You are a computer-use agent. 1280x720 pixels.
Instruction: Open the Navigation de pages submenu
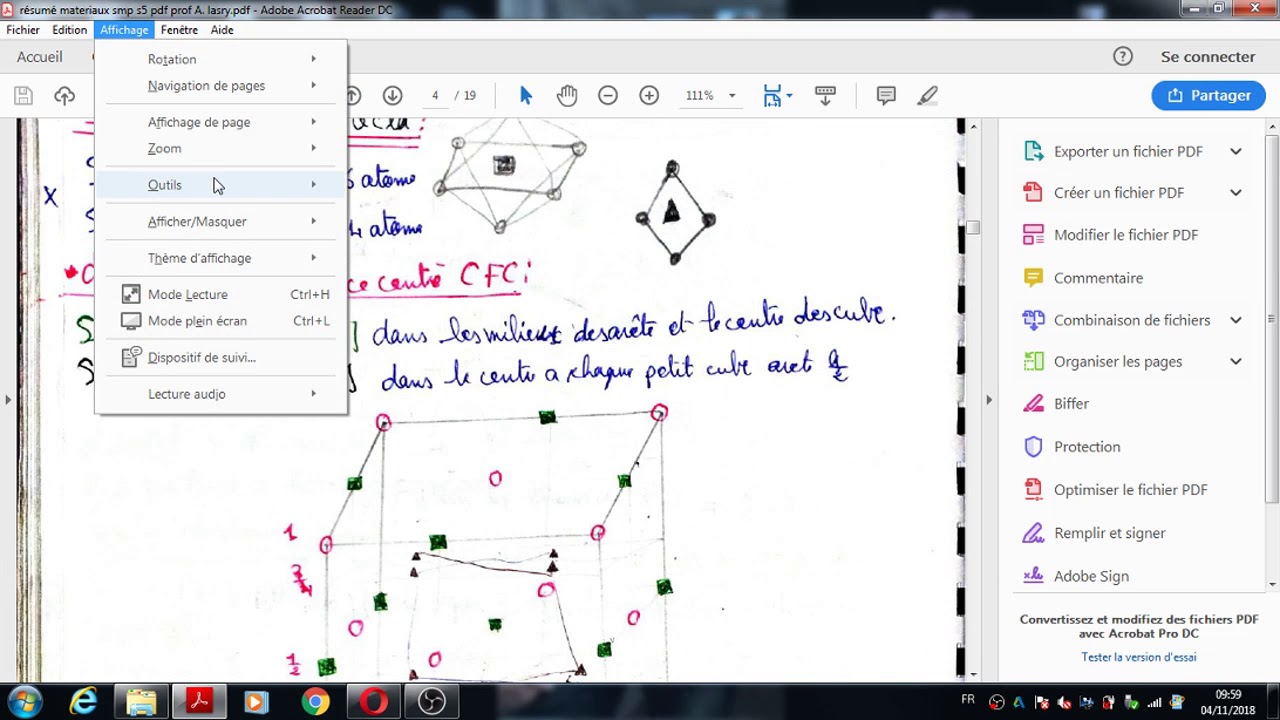click(x=221, y=86)
